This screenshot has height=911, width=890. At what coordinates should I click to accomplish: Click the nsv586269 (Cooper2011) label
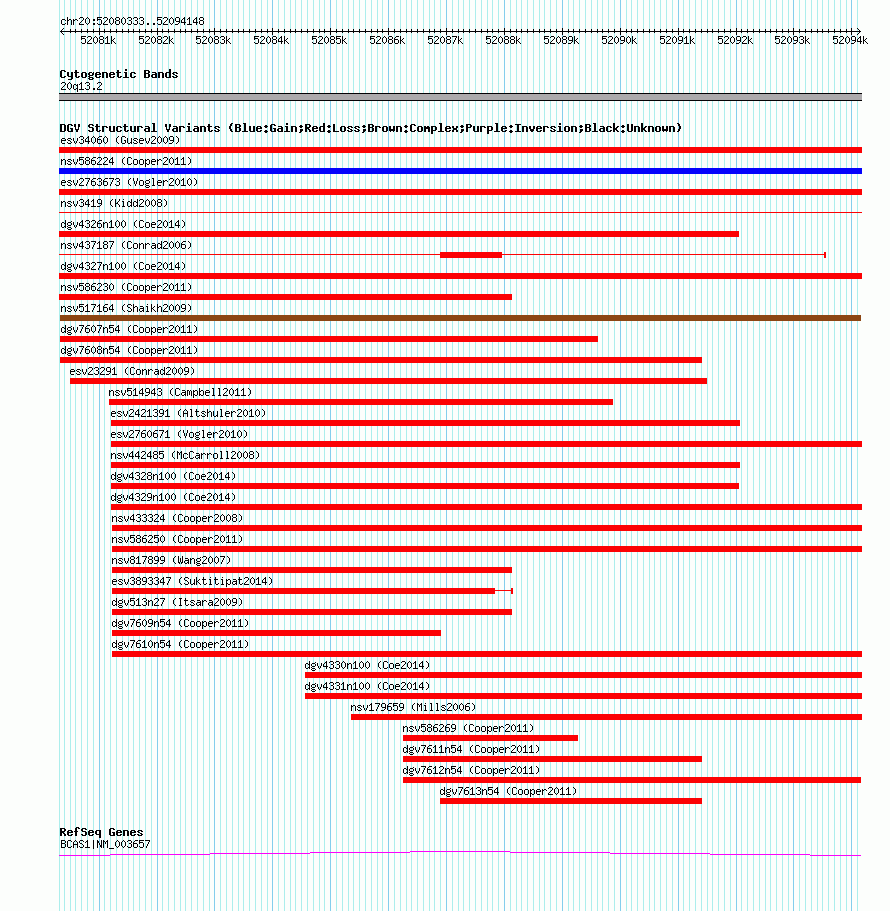pyautogui.click(x=468, y=728)
